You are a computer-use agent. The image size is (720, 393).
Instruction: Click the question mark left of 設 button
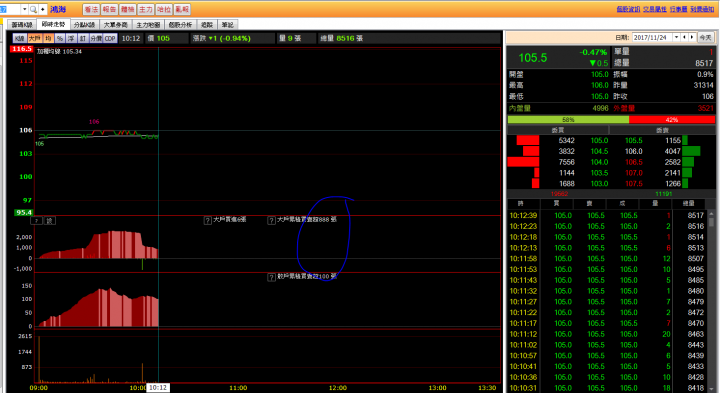[36, 221]
